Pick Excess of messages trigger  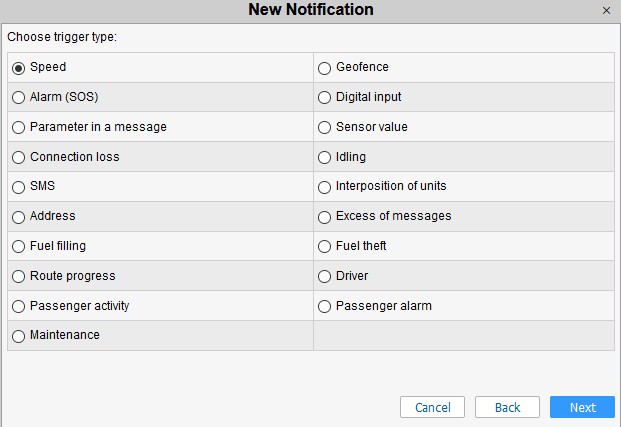pos(325,217)
